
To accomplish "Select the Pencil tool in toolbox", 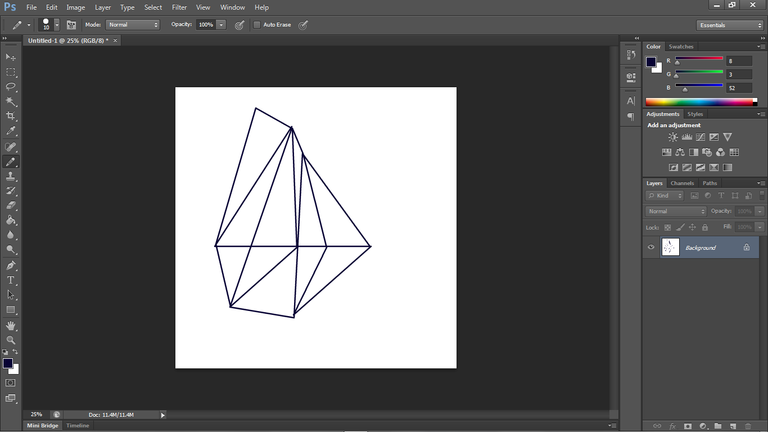I will (x=10, y=162).
